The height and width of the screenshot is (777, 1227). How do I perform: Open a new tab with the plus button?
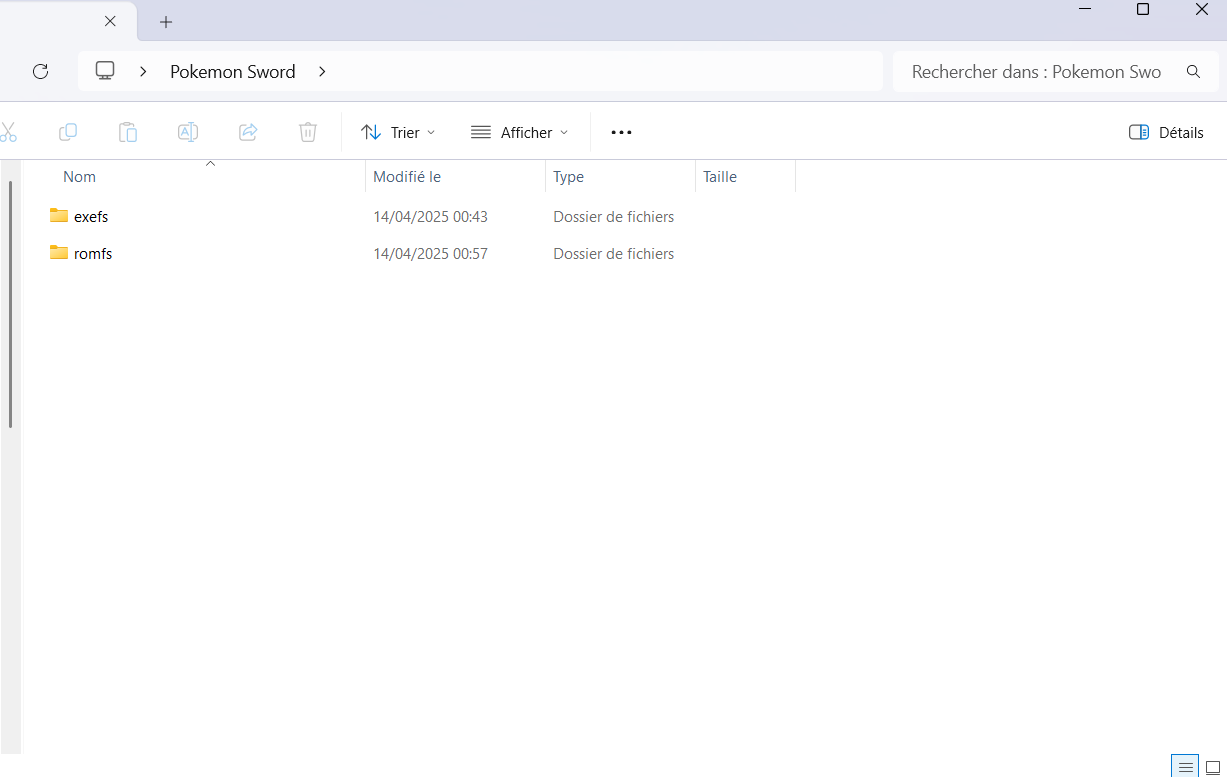tap(166, 21)
